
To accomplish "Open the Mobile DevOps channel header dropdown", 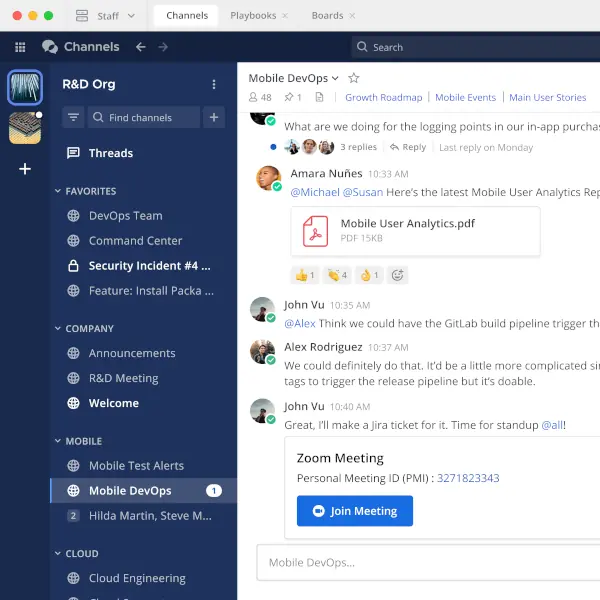I will [x=335, y=78].
